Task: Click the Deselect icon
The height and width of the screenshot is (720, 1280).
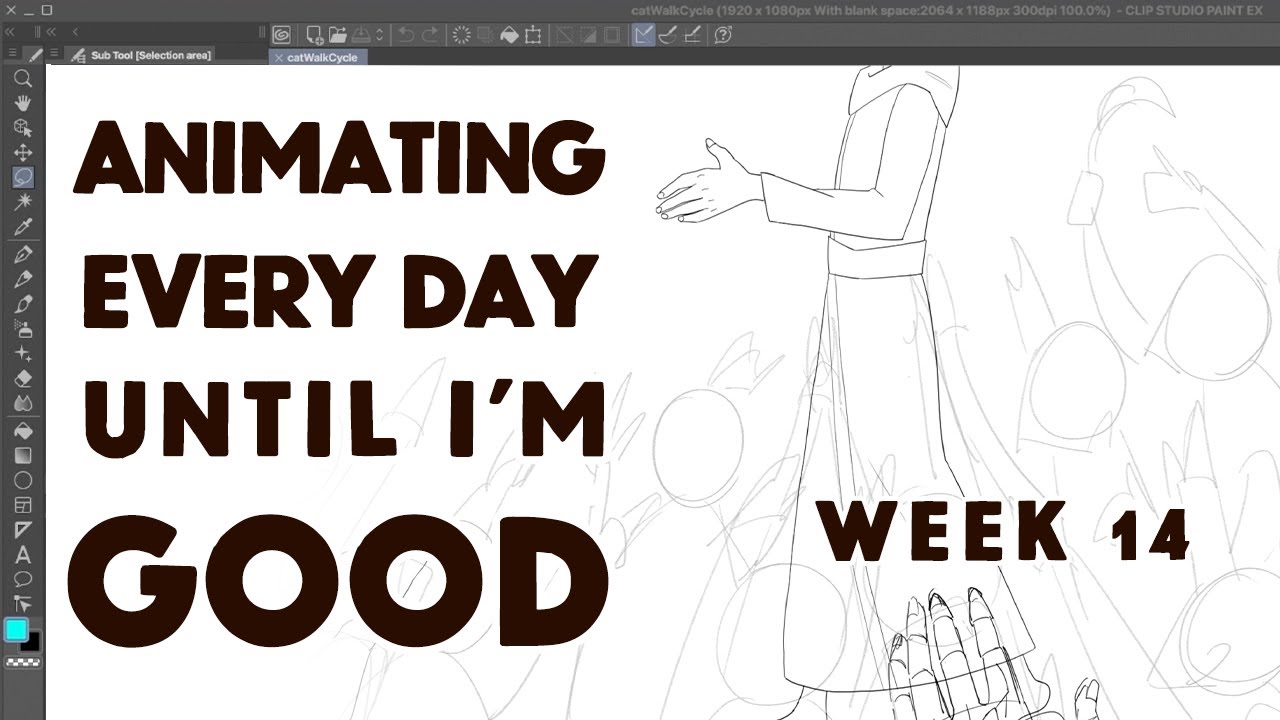Action: tap(564, 35)
